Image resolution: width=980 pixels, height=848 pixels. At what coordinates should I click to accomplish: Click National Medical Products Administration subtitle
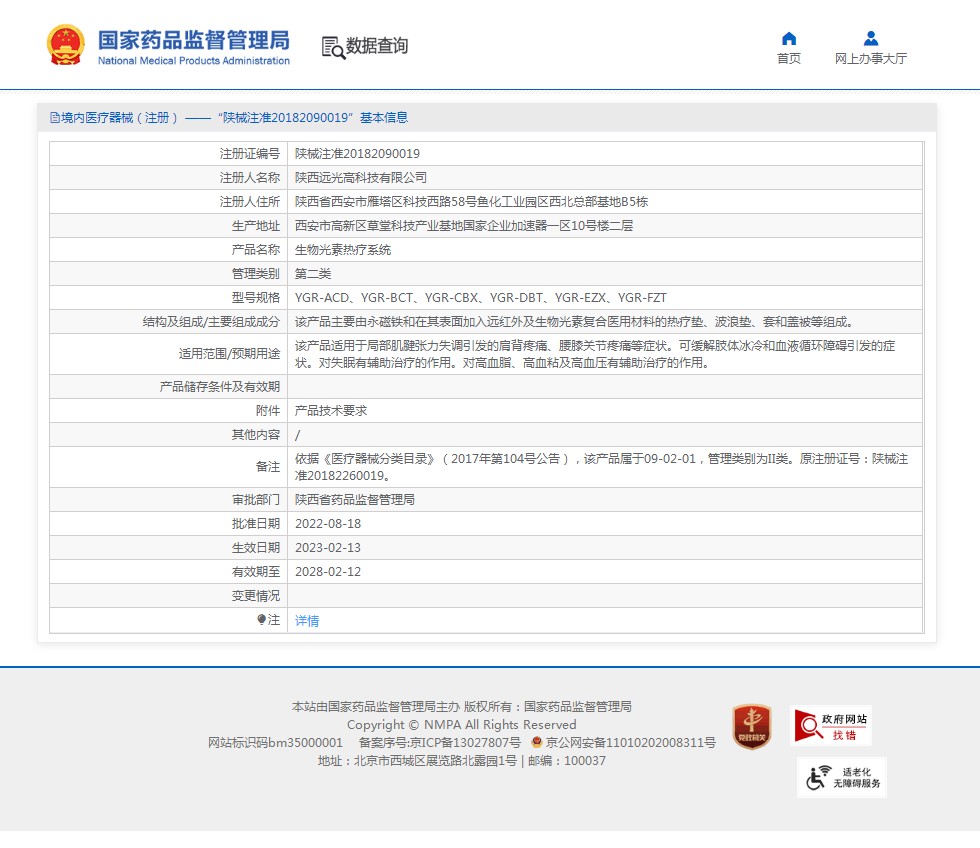point(194,61)
